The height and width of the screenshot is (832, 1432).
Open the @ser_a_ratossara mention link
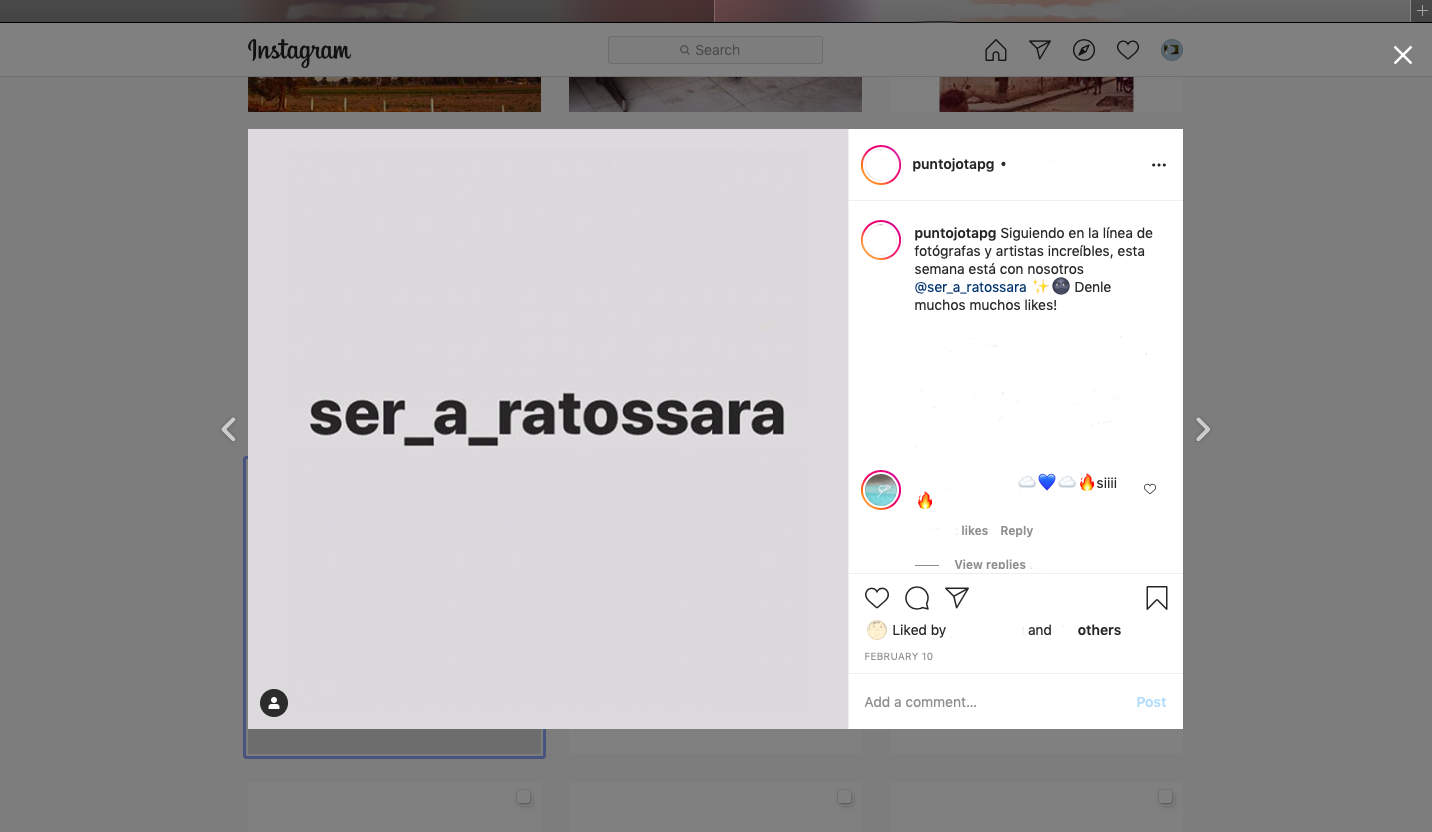tap(970, 287)
